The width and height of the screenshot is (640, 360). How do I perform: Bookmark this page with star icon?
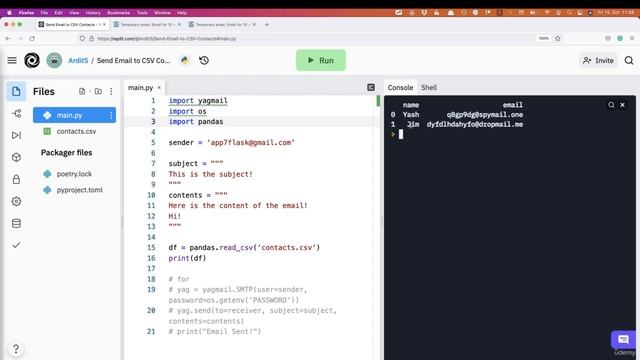coord(558,38)
